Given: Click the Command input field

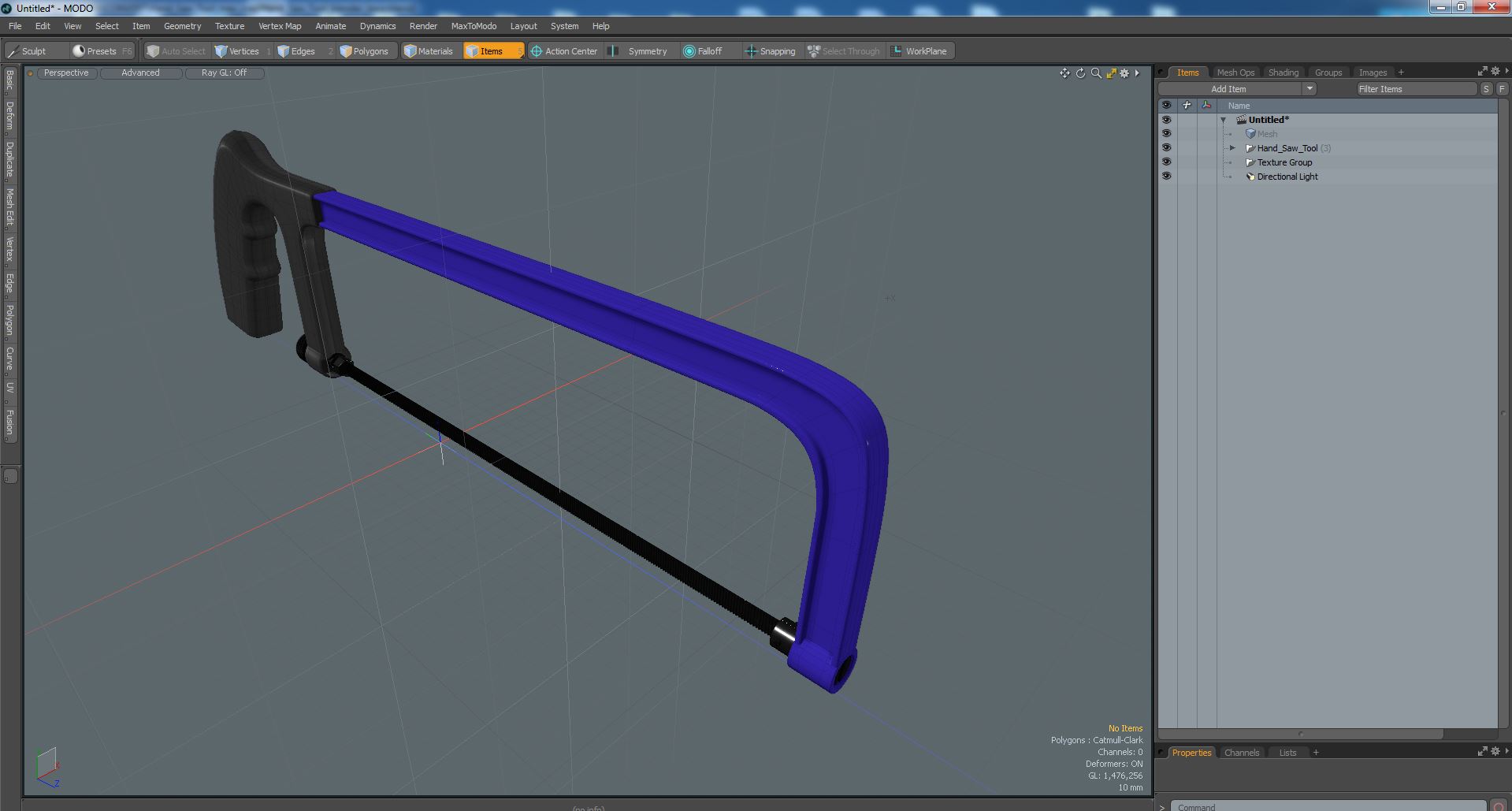Looking at the screenshot, I should pyautogui.click(x=1328, y=806).
